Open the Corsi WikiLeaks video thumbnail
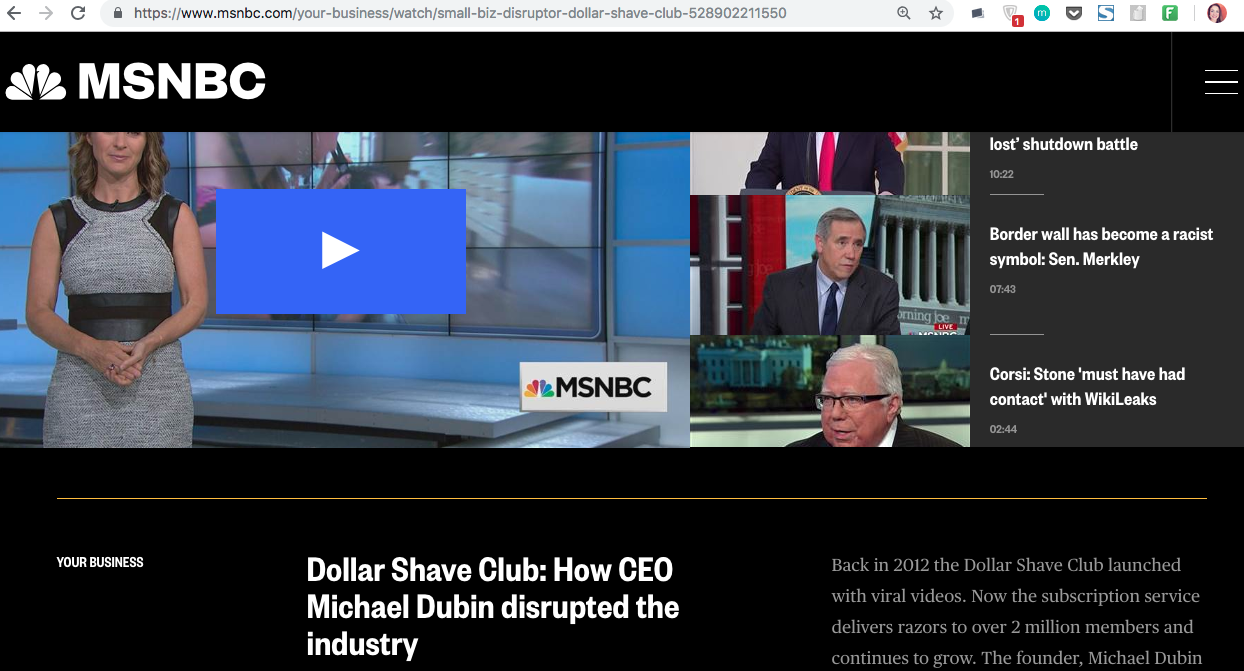Viewport: 1244px width, 671px height. tap(830, 391)
